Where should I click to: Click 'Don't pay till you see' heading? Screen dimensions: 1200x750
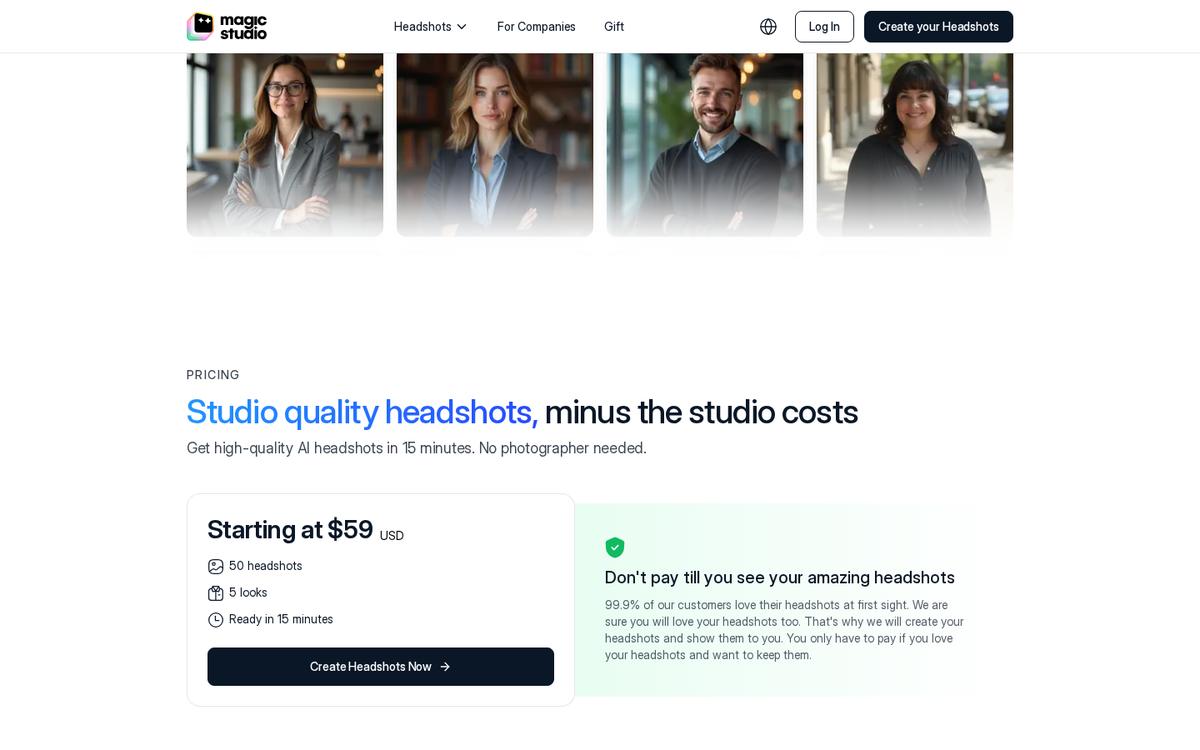780,578
